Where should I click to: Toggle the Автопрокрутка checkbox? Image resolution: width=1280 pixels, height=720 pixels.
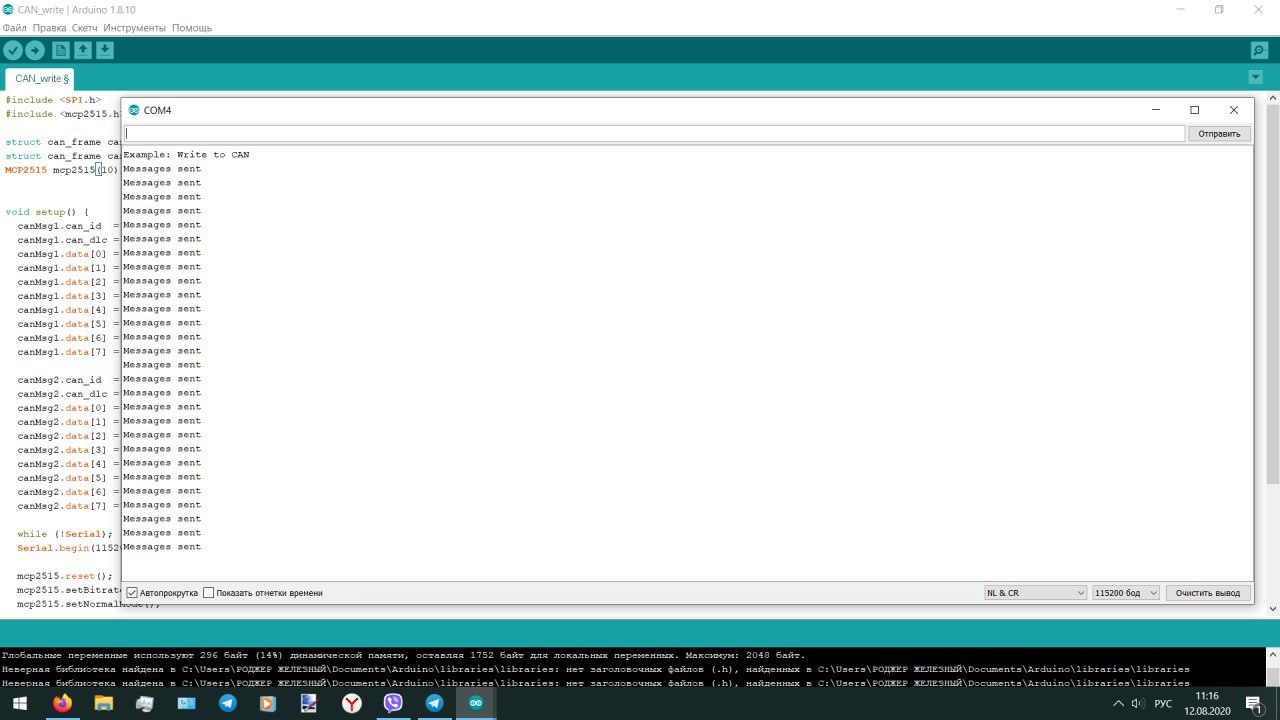(132, 593)
